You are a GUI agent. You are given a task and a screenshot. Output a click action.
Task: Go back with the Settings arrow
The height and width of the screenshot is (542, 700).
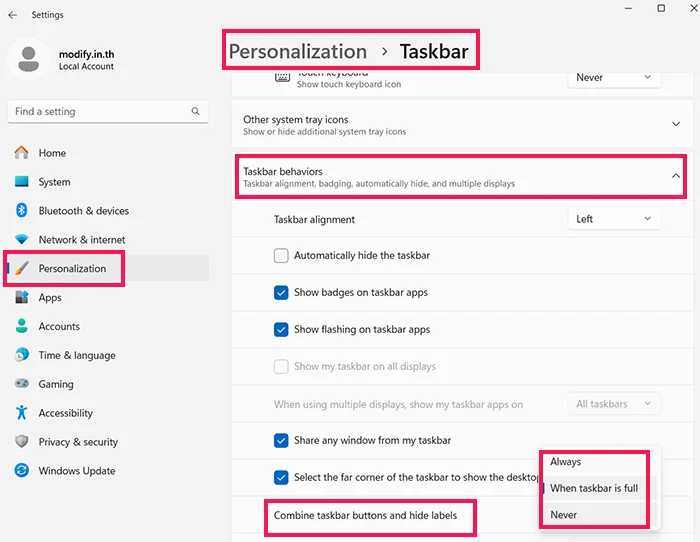click(12, 15)
